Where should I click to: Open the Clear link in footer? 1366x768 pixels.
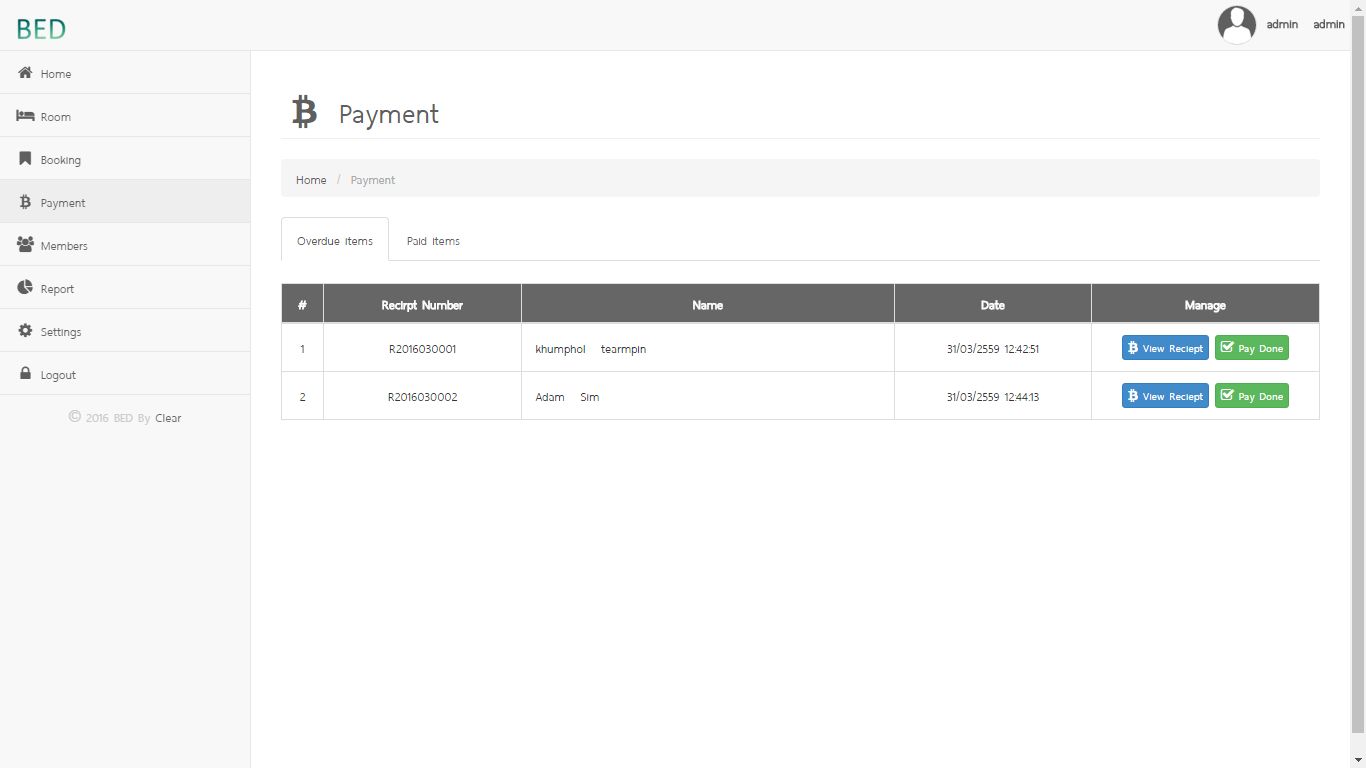click(x=168, y=418)
